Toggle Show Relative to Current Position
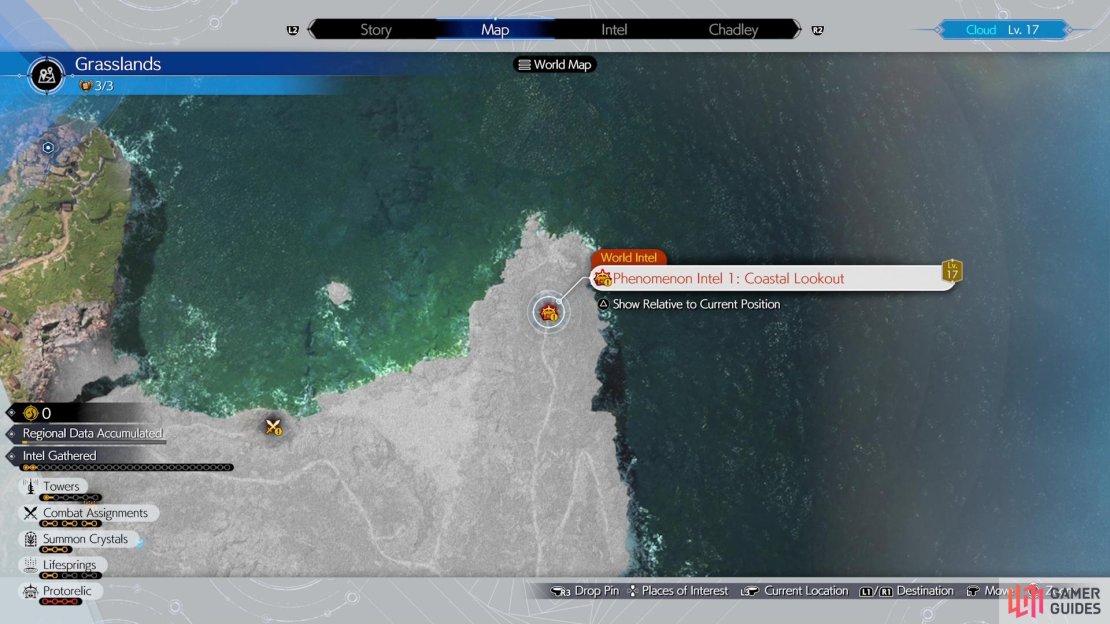The height and width of the screenshot is (624, 1110). [689, 304]
